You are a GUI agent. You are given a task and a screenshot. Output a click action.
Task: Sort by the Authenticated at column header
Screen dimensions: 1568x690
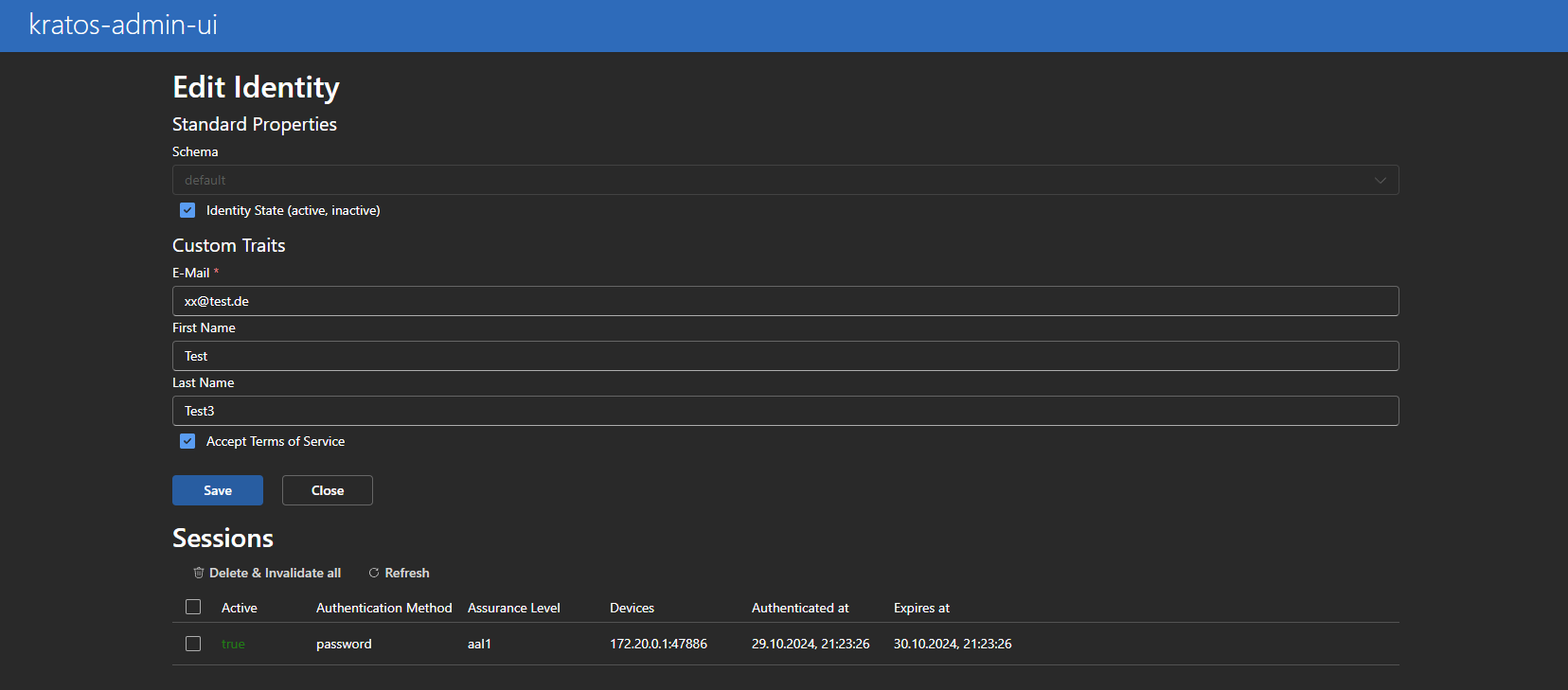tap(800, 608)
